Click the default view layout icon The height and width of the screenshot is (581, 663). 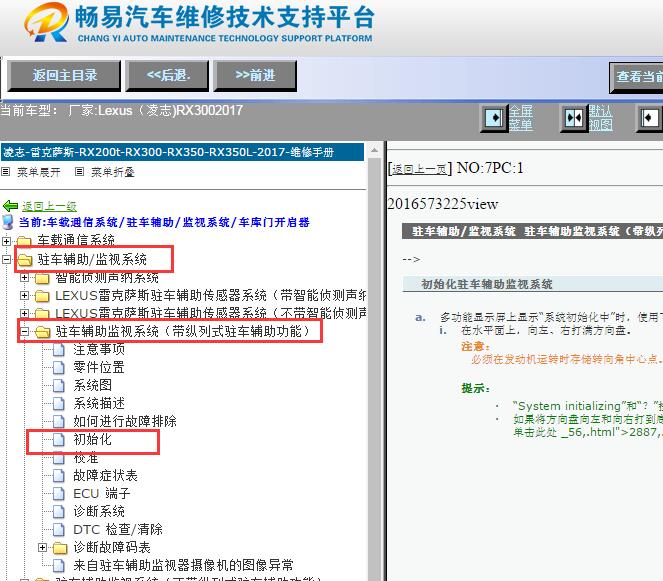tap(574, 118)
